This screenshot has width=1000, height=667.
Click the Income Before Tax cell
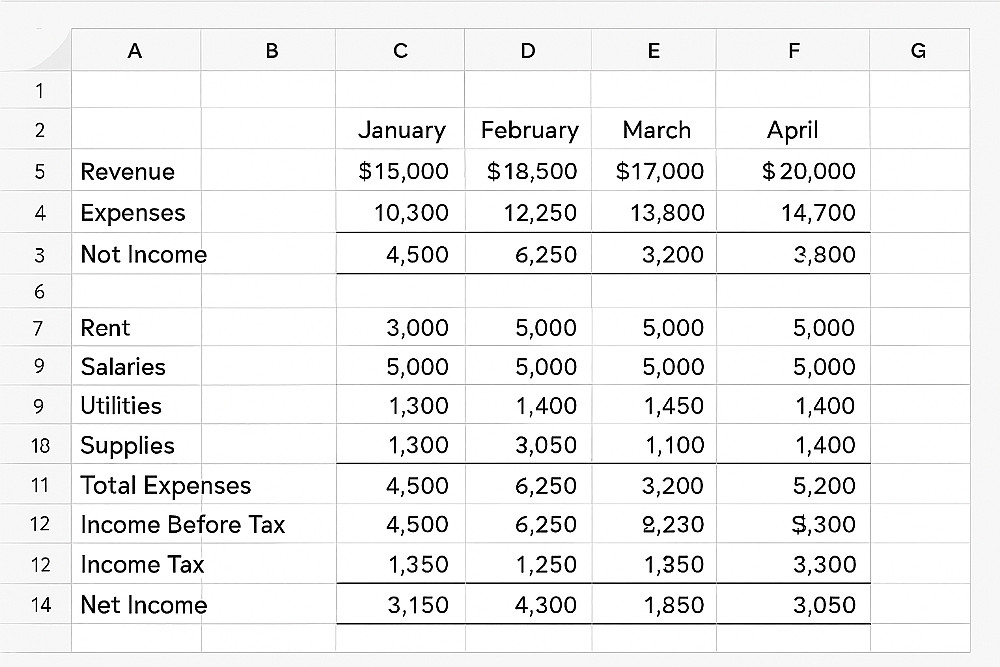(182, 525)
